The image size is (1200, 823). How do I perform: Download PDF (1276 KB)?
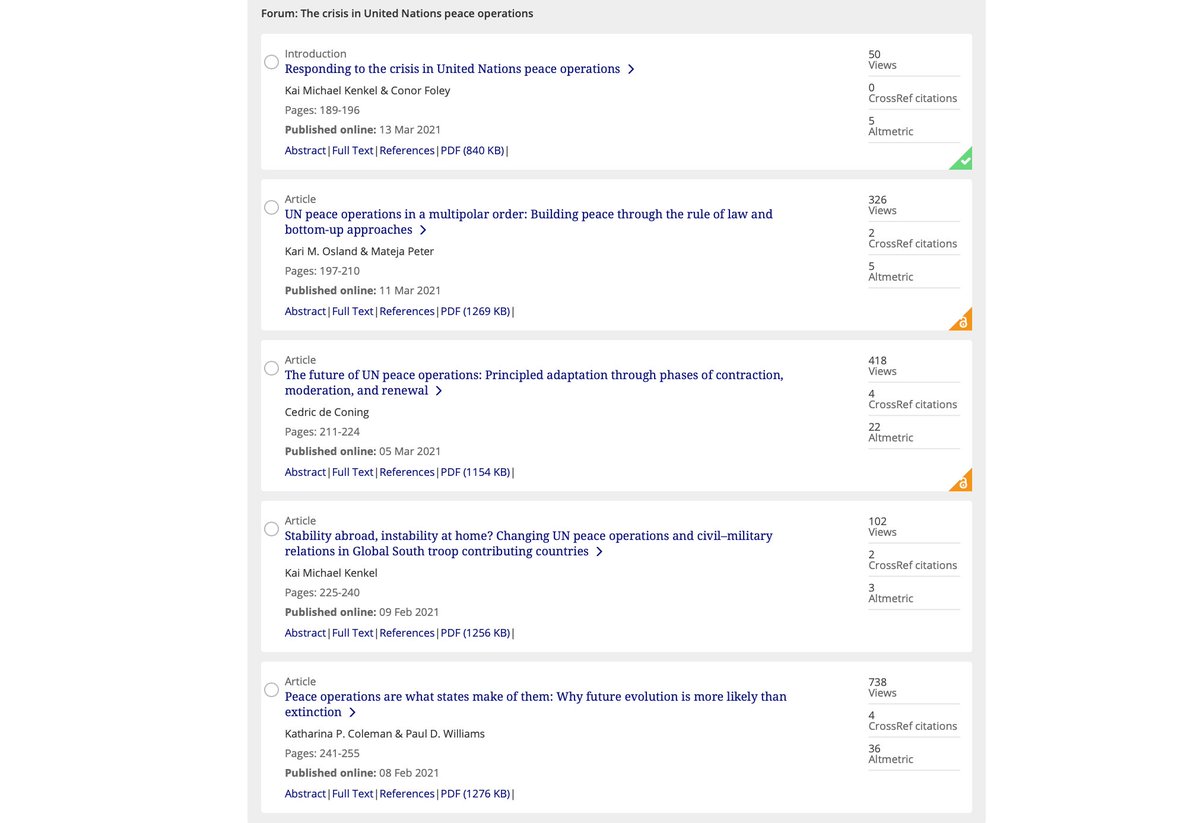point(475,794)
